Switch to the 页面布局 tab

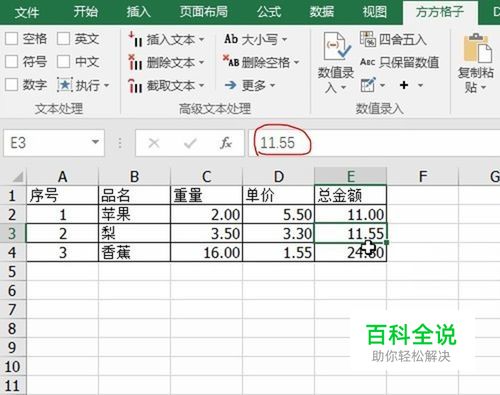[x=204, y=12]
